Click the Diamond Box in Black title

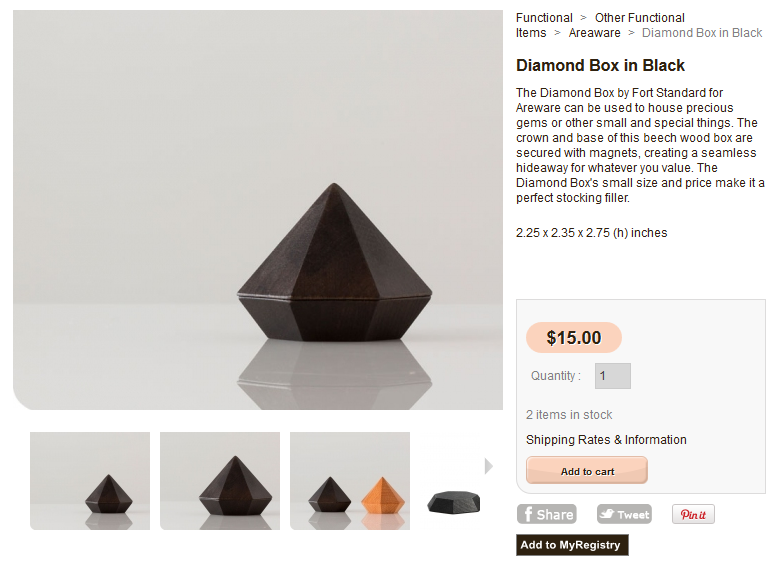pos(600,66)
